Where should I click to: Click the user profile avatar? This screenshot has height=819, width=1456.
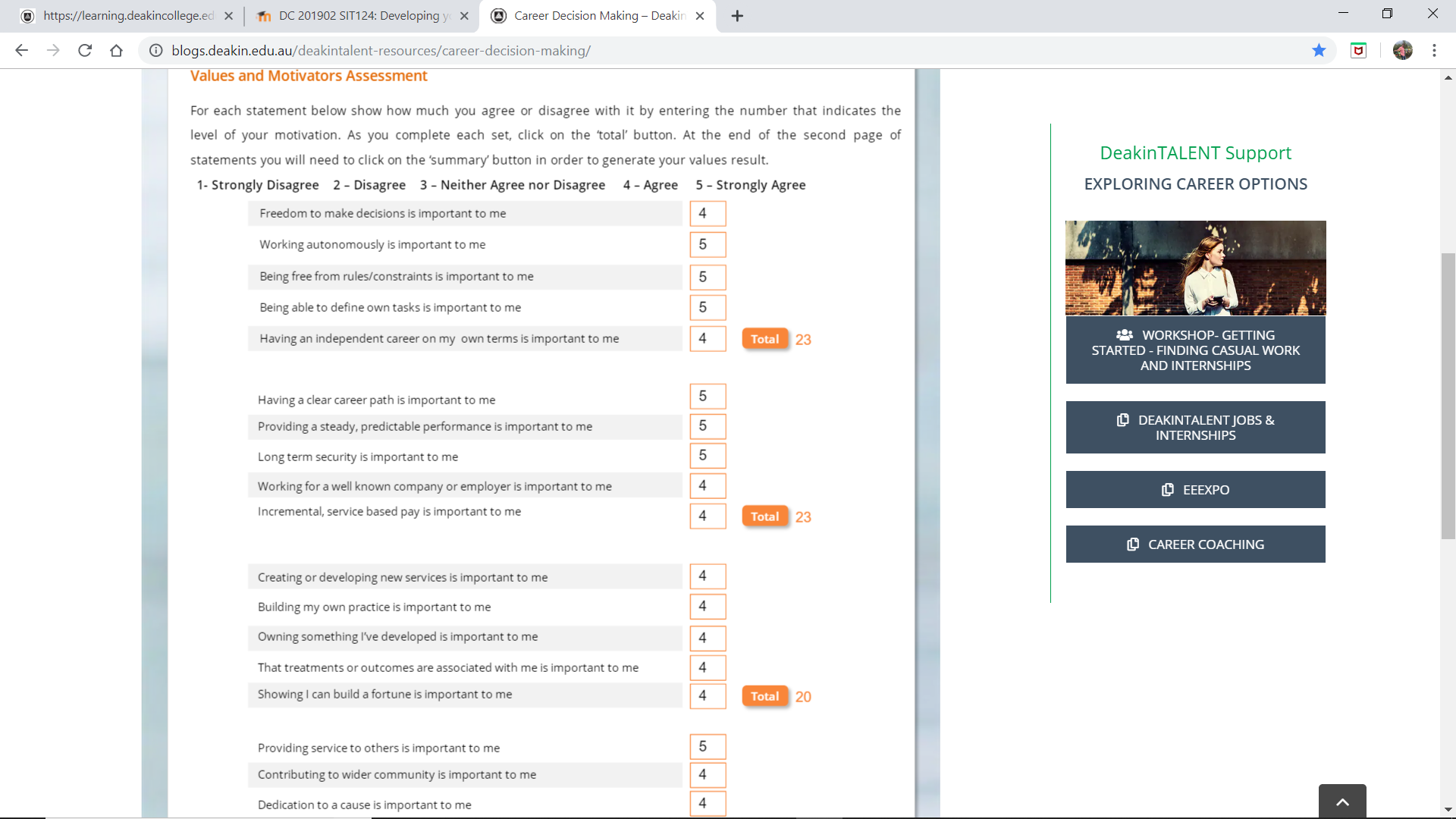pos(1402,50)
